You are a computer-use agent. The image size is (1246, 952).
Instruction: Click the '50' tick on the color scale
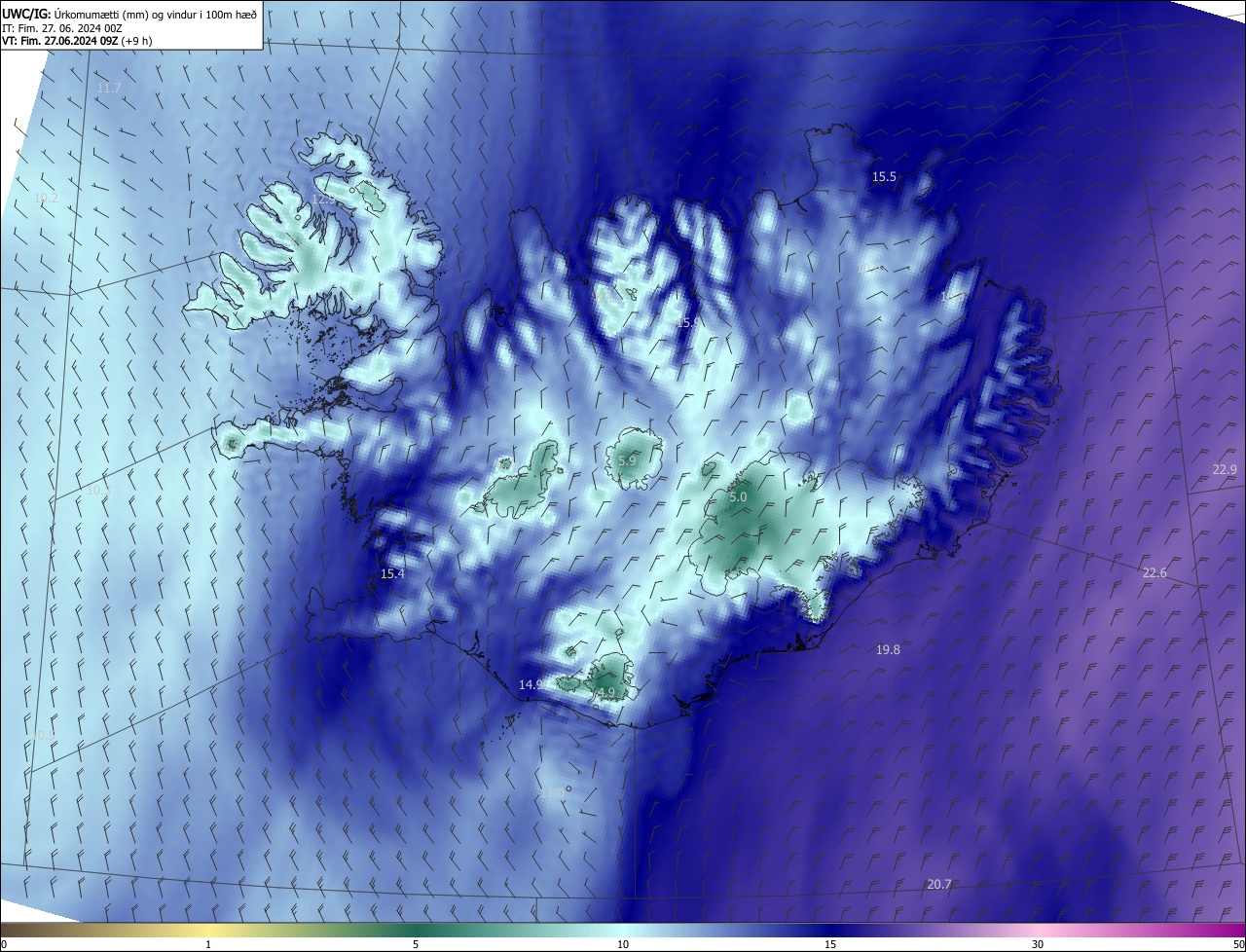click(x=1238, y=944)
